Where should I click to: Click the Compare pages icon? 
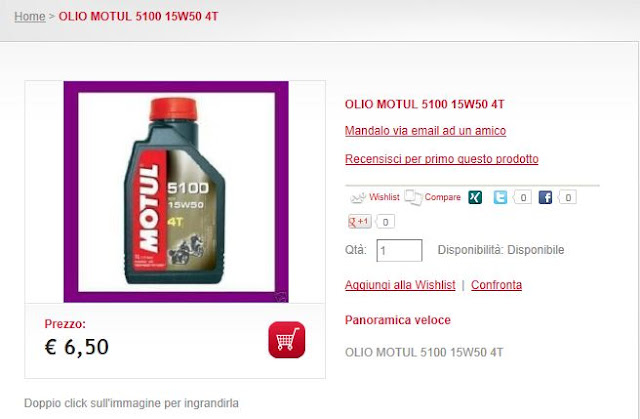tap(413, 197)
